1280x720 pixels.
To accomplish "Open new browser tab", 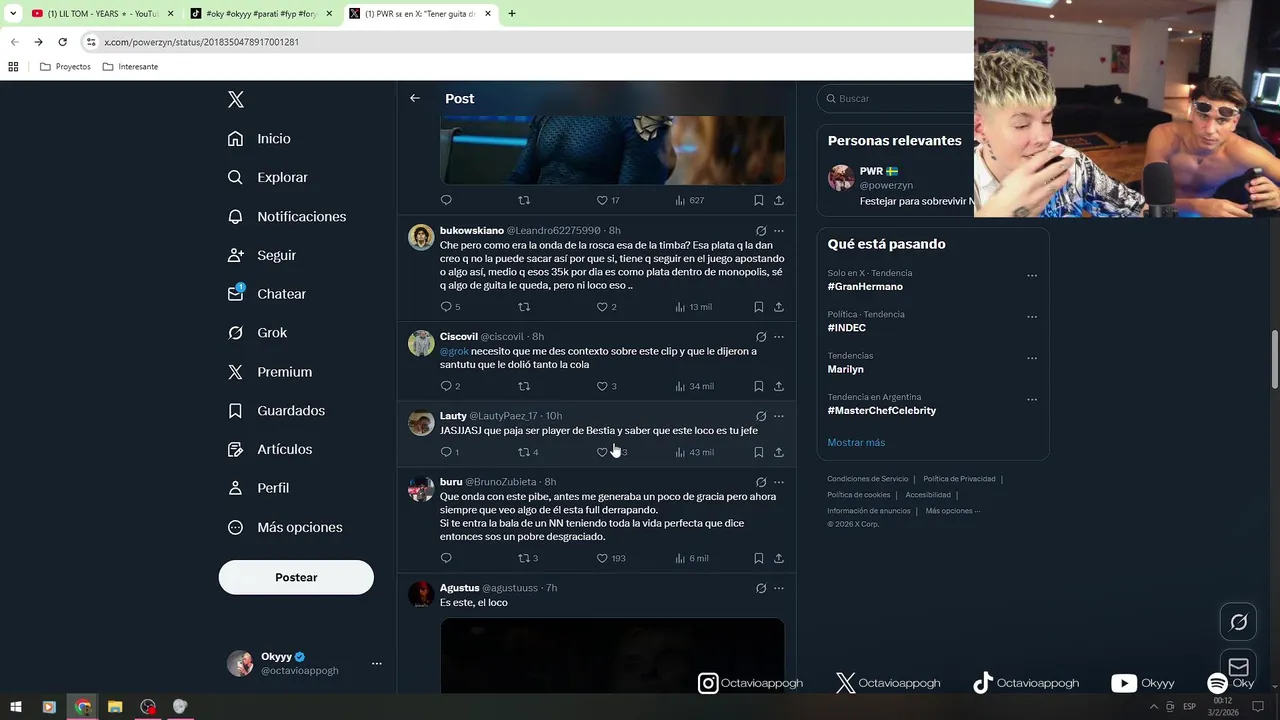I will [512, 14].
